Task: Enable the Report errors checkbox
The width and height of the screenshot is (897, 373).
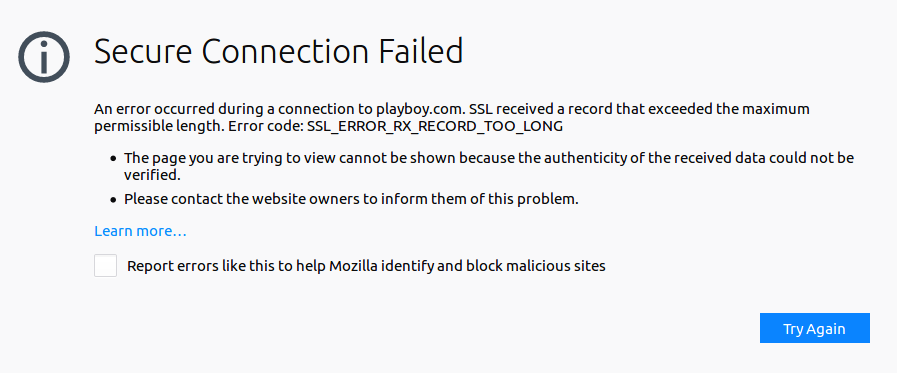Action: 105,266
